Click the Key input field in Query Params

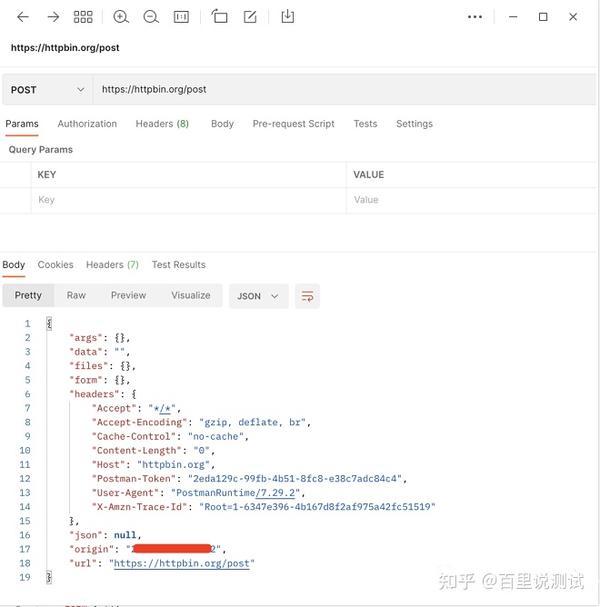[188, 200]
